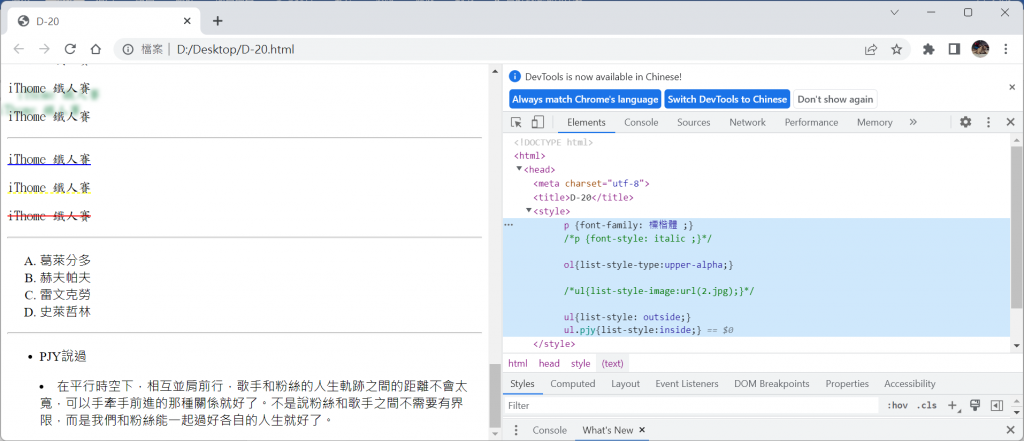Select the Properties sidebar tab
Viewport: 1024px width, 441px height.
pos(847,384)
